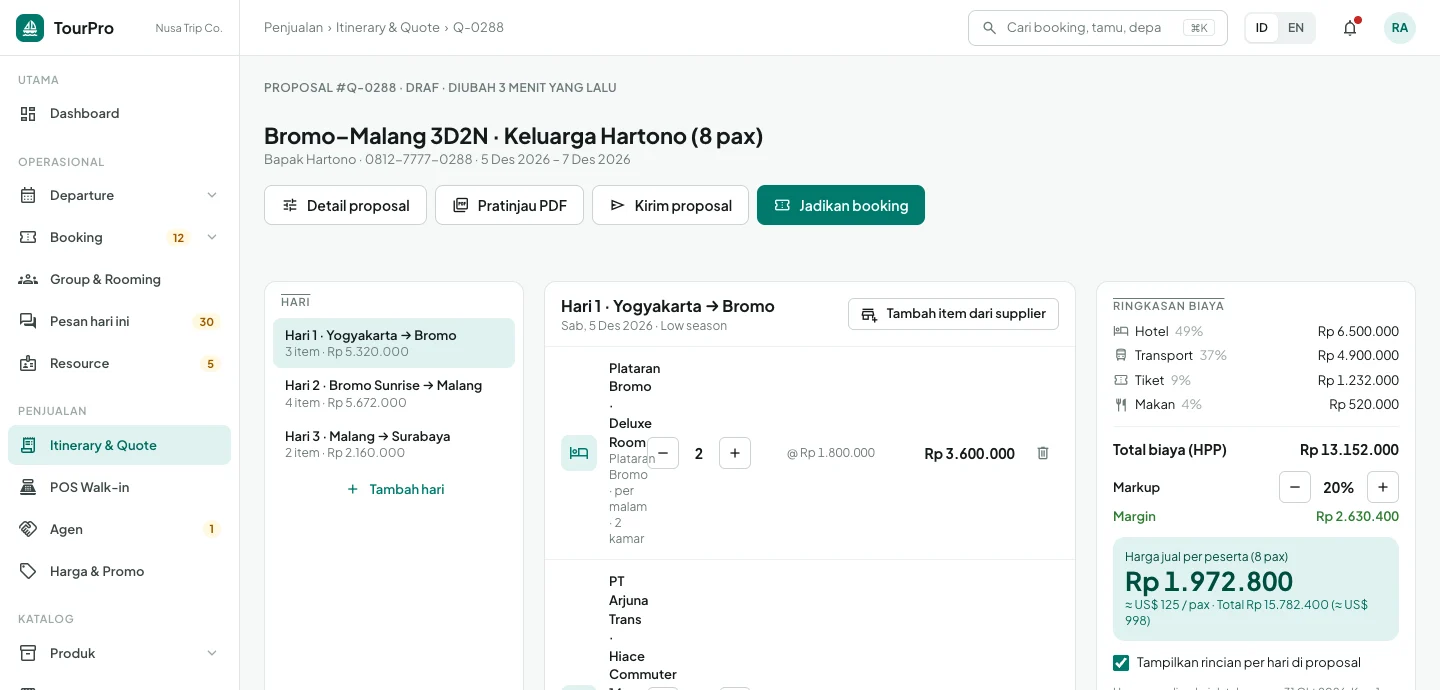Increase Plataran Bromo room quantity
The width and height of the screenshot is (1440, 690).
[735, 453]
